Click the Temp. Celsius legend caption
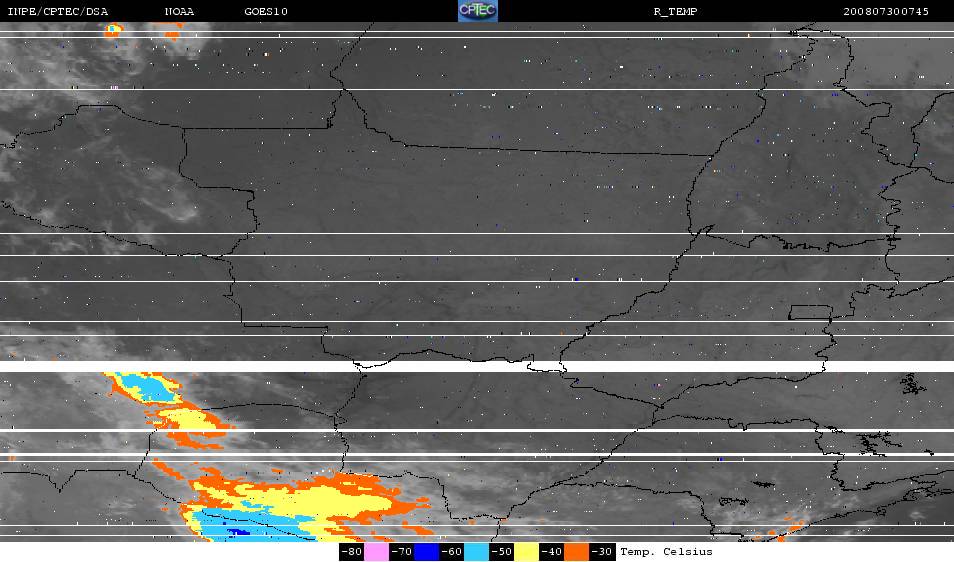Viewport: 954px width, 562px height. 666,552
